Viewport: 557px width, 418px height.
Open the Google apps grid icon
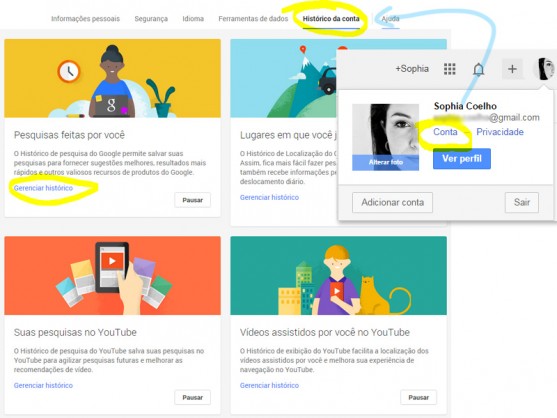coord(449,69)
